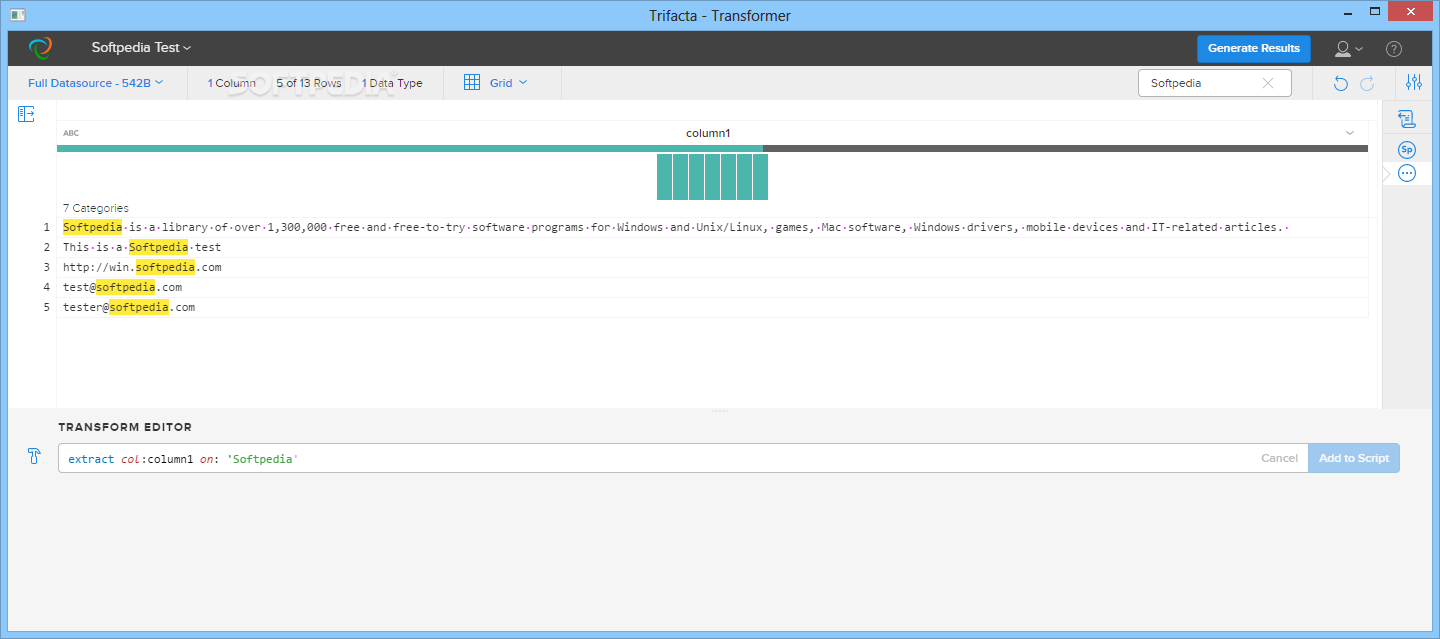The height and width of the screenshot is (639, 1440).
Task: Open the script panel icon
Action: [1407, 119]
